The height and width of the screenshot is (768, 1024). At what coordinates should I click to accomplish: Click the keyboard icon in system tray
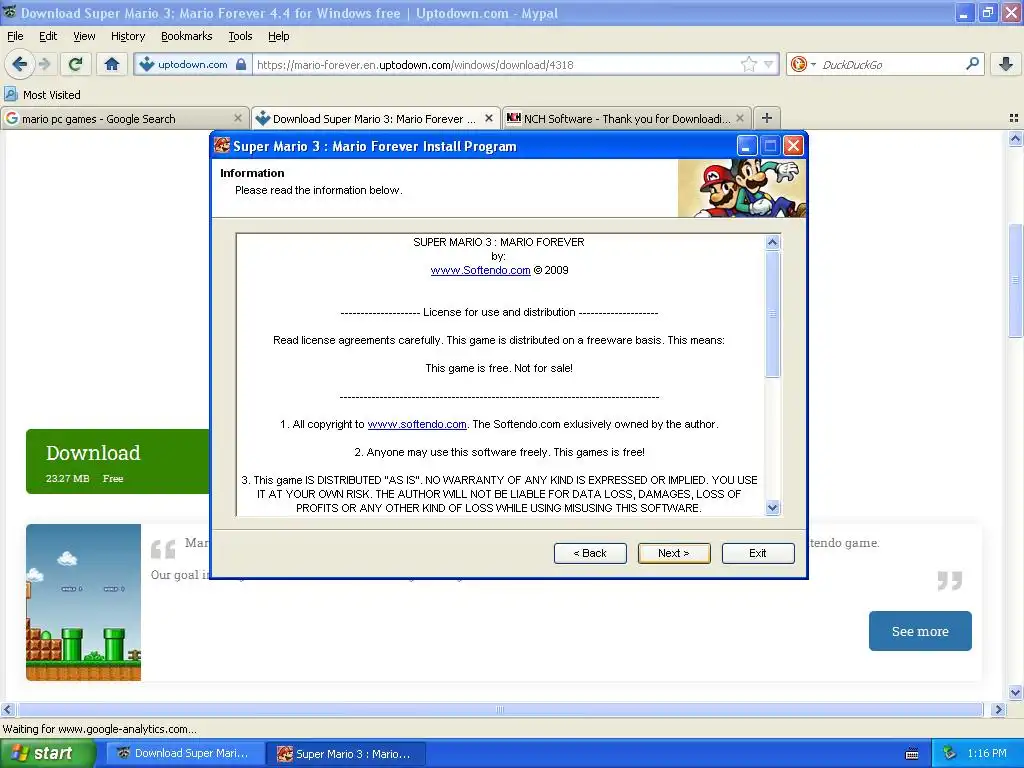tap(912, 754)
